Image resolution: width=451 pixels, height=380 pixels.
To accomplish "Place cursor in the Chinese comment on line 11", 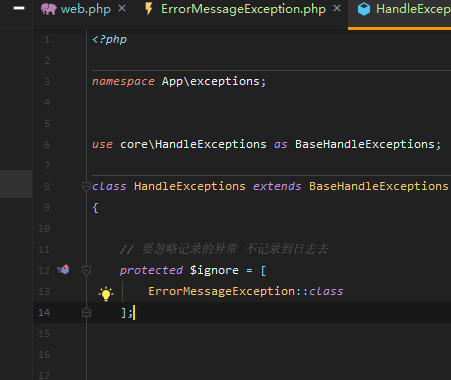I will pos(235,249).
